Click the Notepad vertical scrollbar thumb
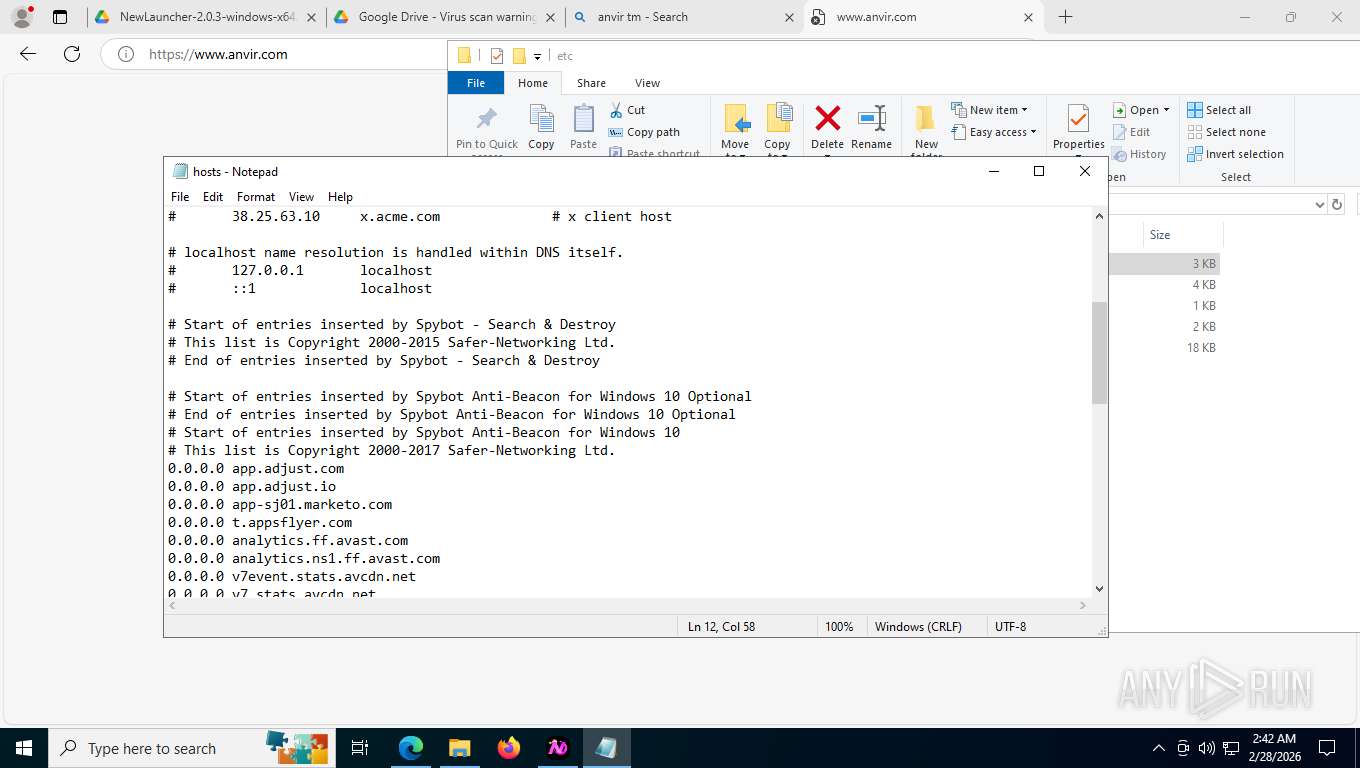 click(x=1099, y=352)
